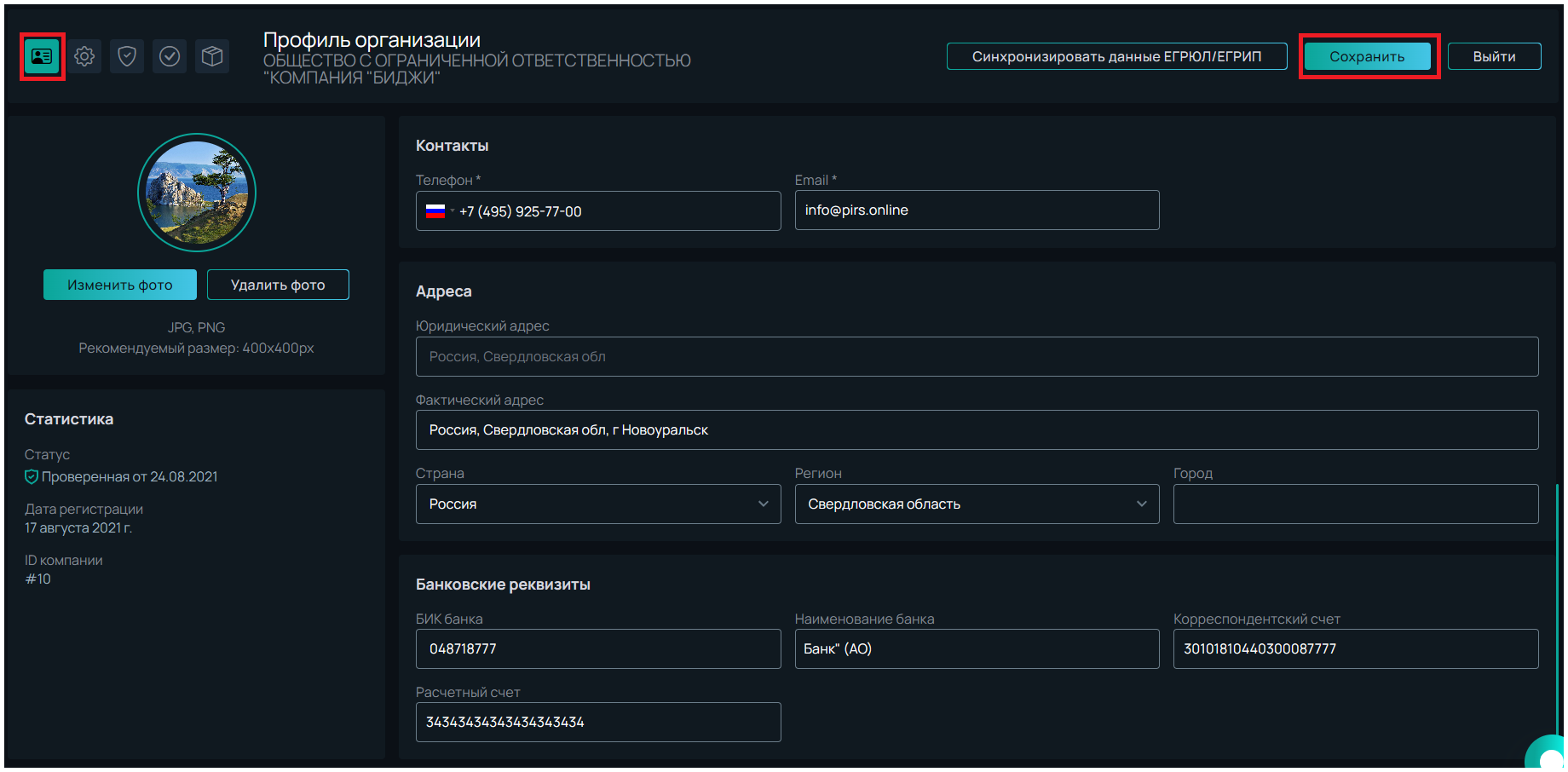Screen dimensions: 1568x772
Task: Focus the empty Город field
Action: (x=1355, y=504)
